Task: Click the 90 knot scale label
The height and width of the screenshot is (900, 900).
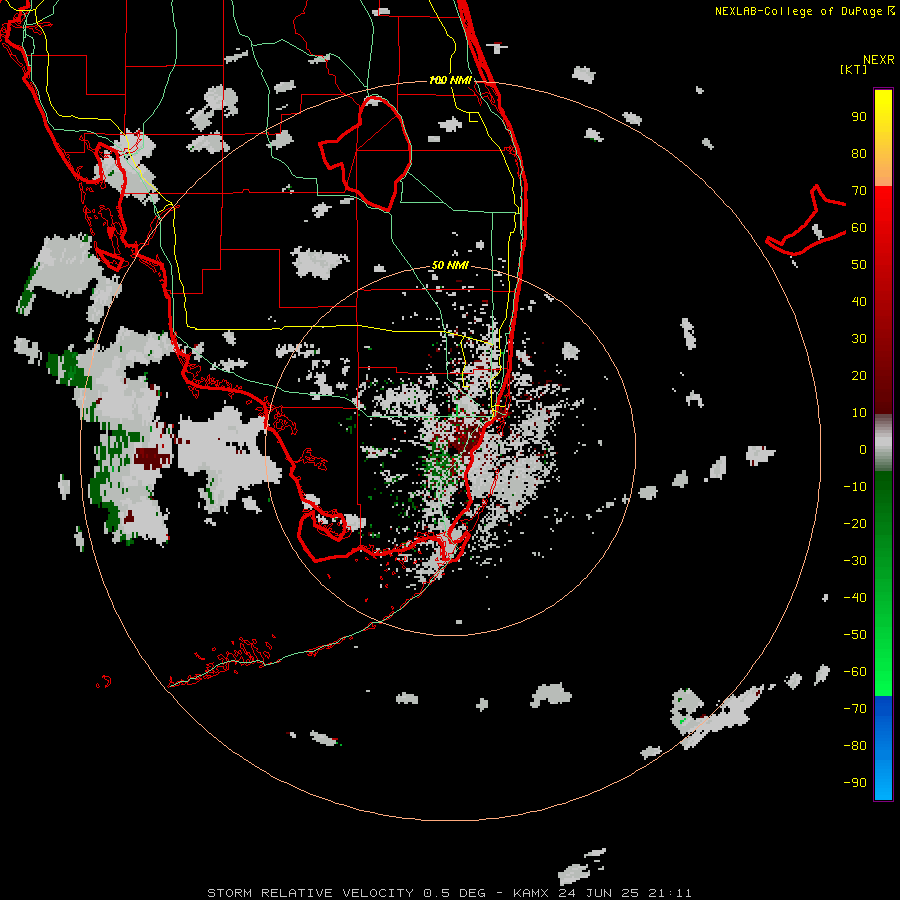Action: point(859,117)
